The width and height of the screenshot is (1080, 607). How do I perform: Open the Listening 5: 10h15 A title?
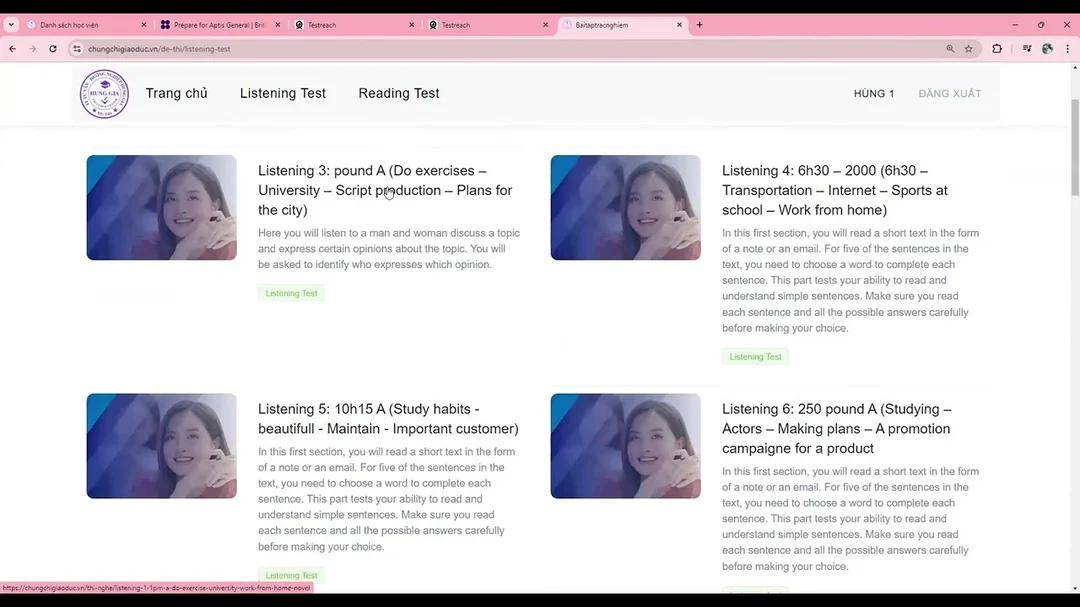pos(388,419)
